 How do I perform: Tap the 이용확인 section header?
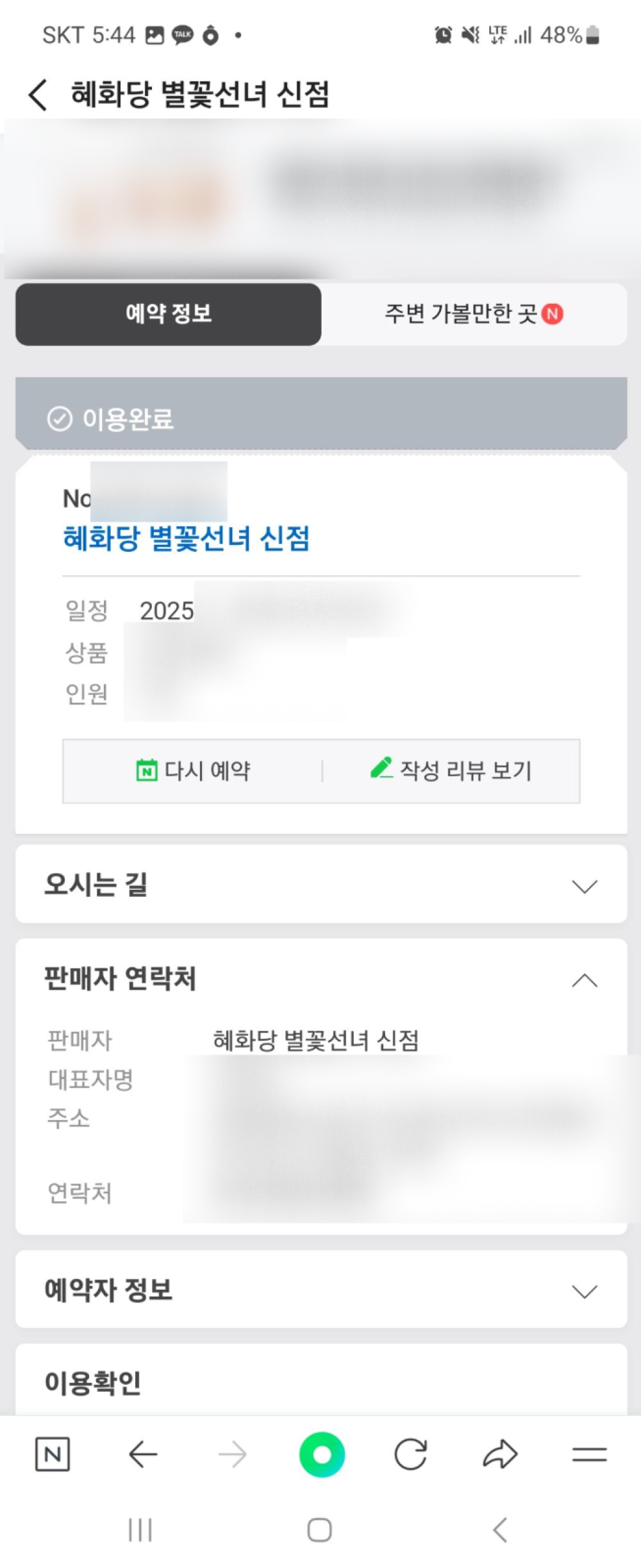[x=93, y=1383]
